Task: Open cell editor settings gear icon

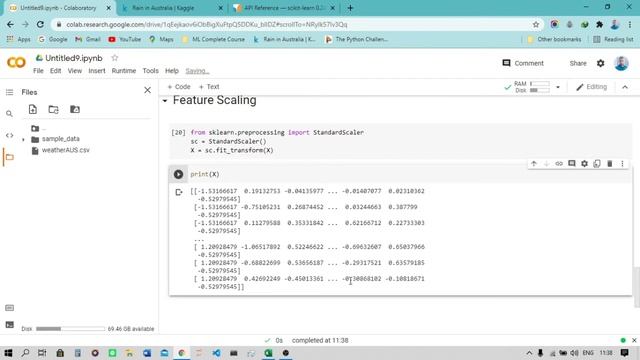Action: click(584, 164)
